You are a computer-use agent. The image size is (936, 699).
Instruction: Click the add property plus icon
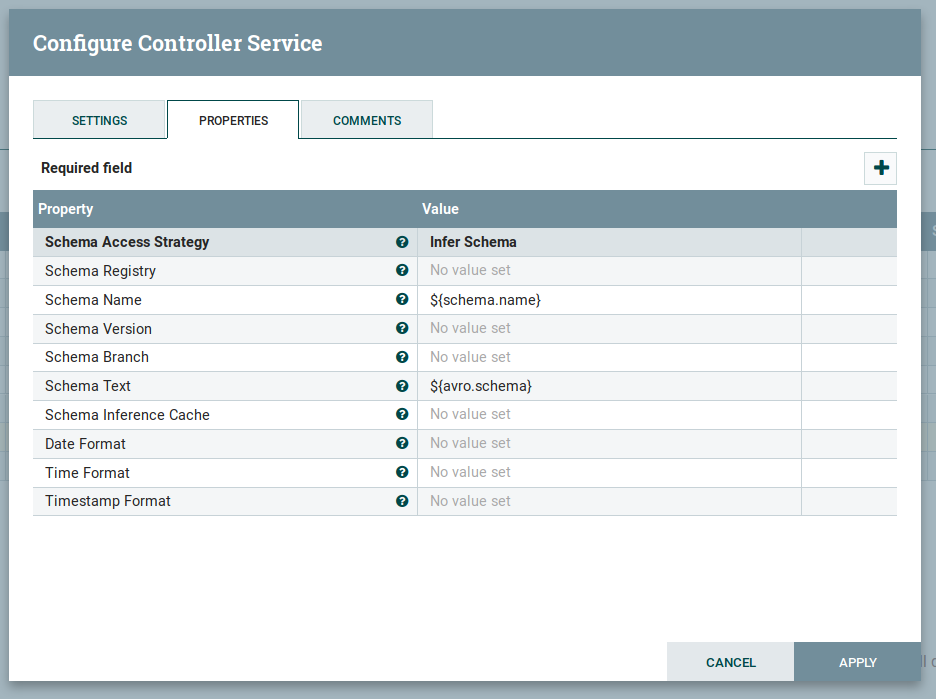880,168
